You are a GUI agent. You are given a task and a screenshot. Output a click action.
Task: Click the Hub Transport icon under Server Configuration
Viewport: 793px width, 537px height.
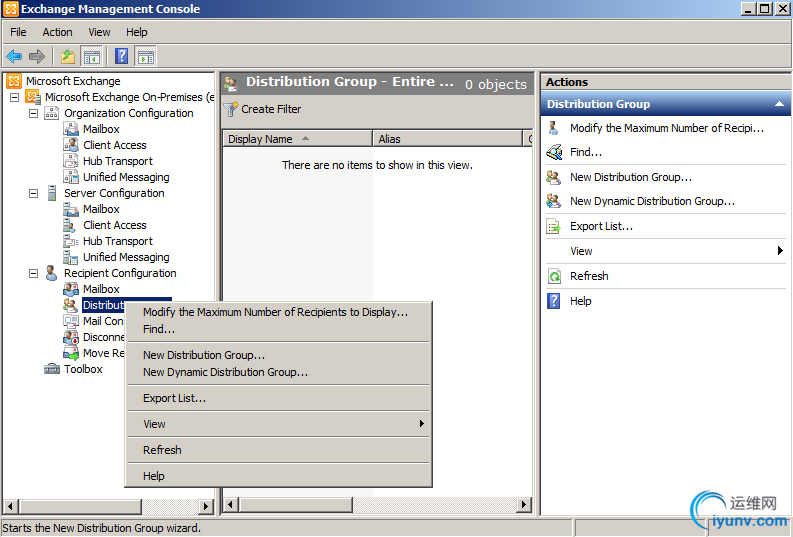71,241
